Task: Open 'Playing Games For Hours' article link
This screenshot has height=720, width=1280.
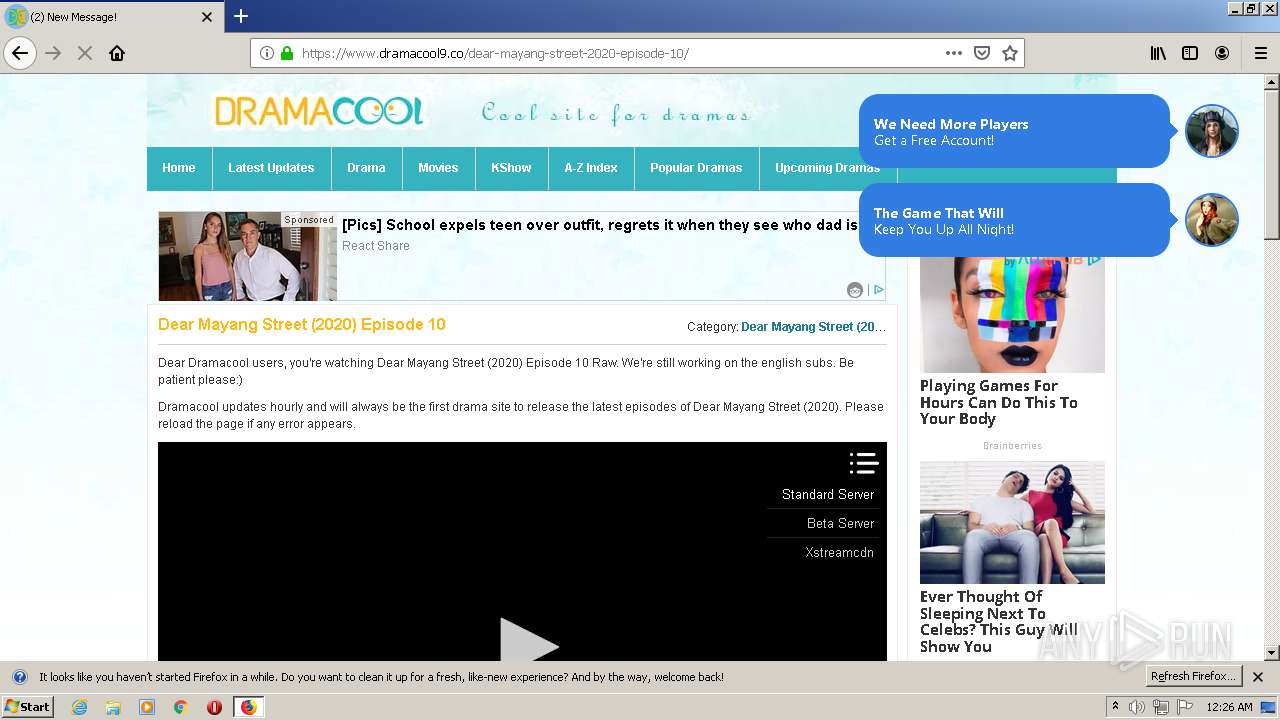Action: [x=999, y=402]
